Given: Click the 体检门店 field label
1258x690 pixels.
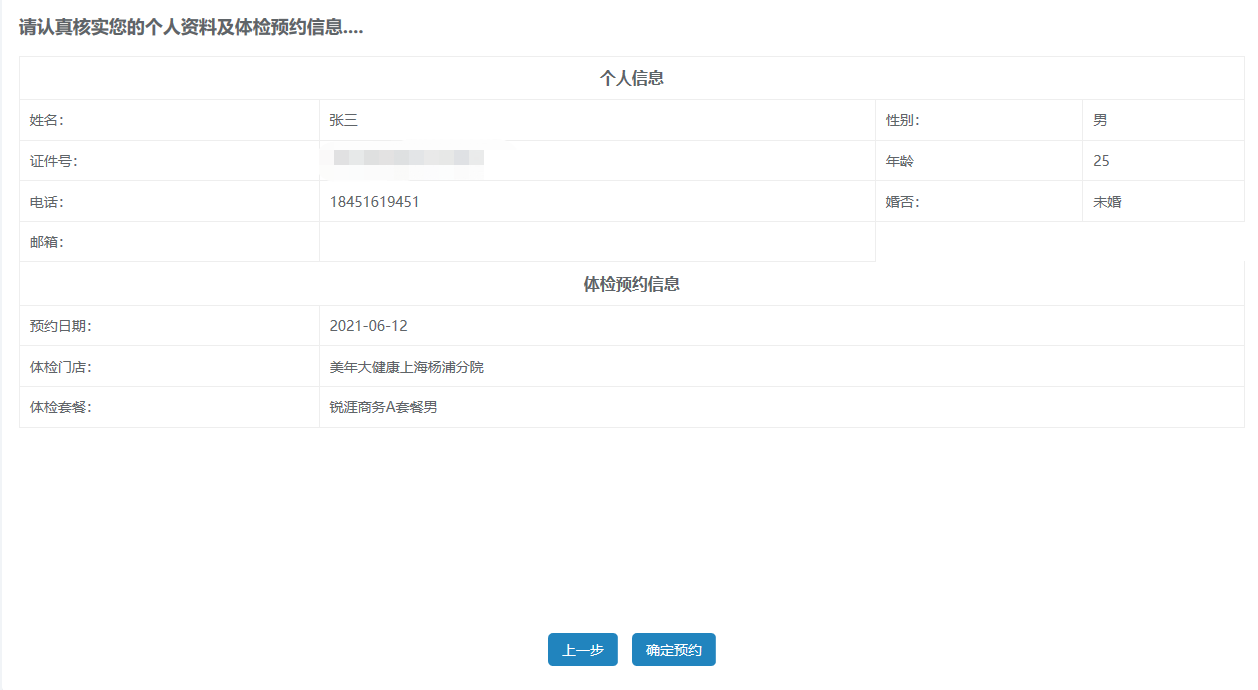Looking at the screenshot, I should (x=60, y=367).
